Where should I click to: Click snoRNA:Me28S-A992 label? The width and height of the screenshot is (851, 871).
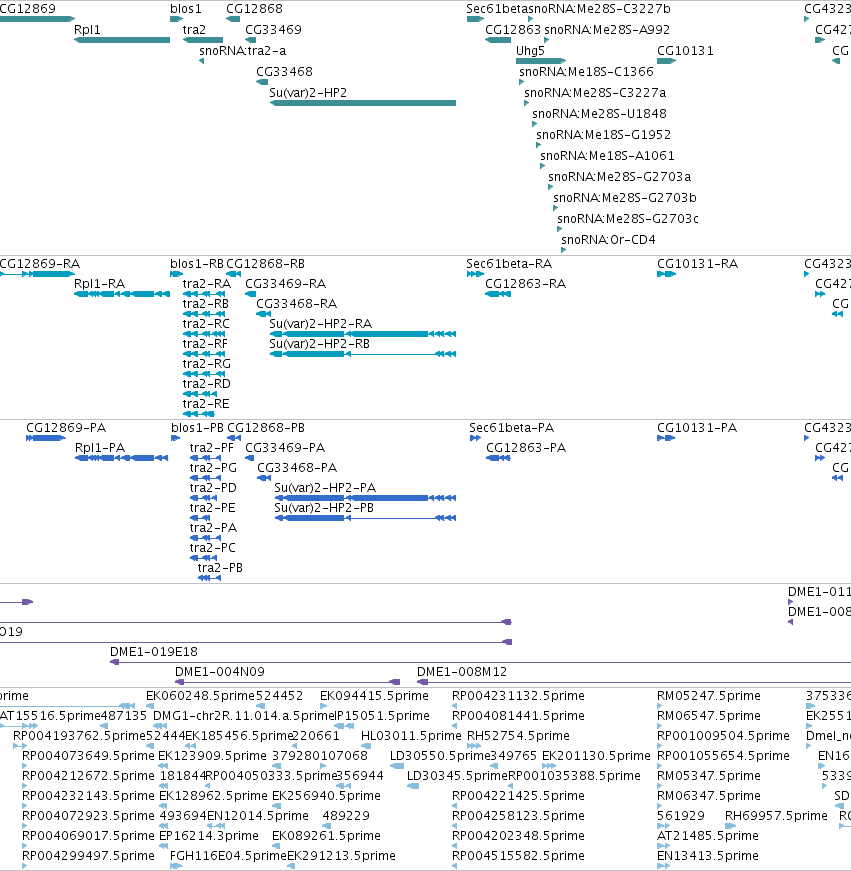coord(607,30)
